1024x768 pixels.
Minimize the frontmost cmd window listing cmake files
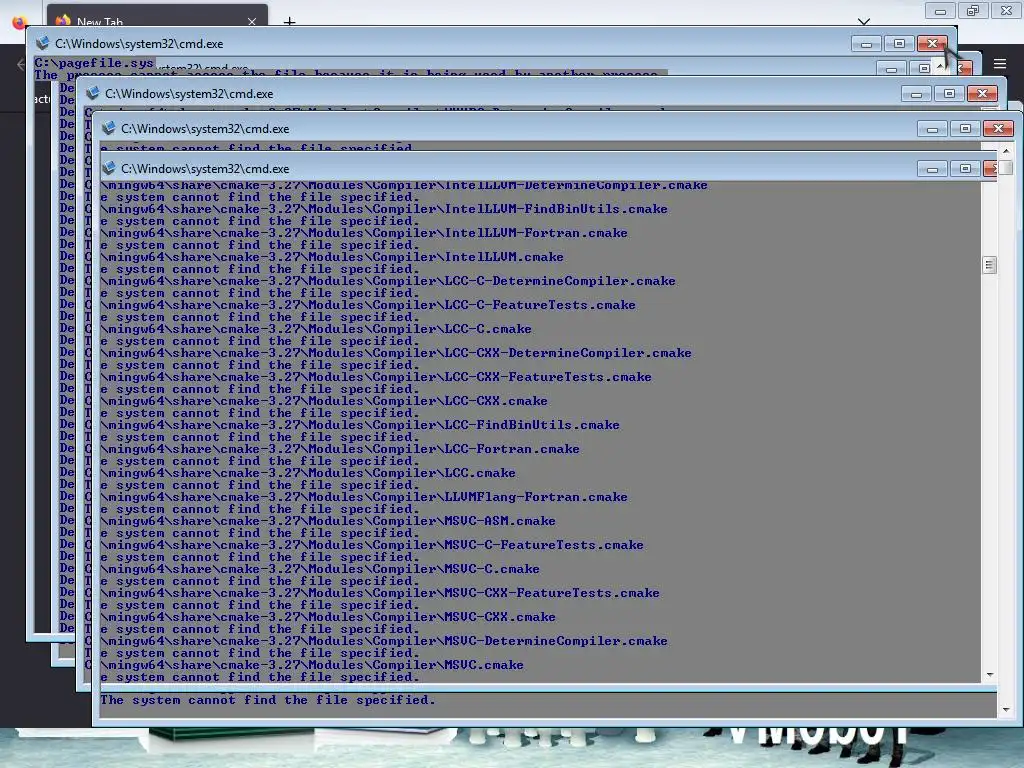click(932, 169)
